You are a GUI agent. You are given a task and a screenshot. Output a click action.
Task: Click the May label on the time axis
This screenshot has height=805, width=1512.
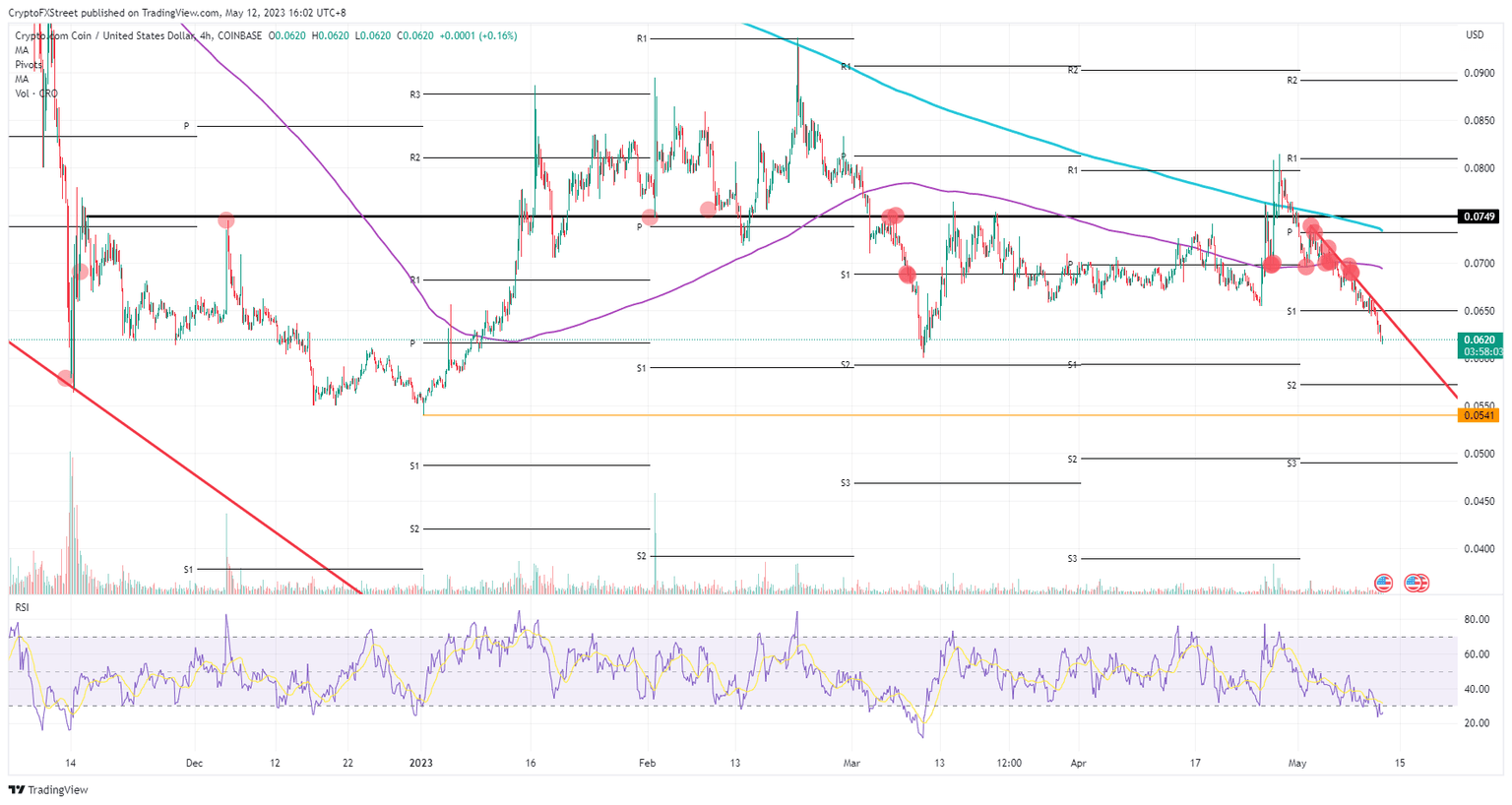1297,763
